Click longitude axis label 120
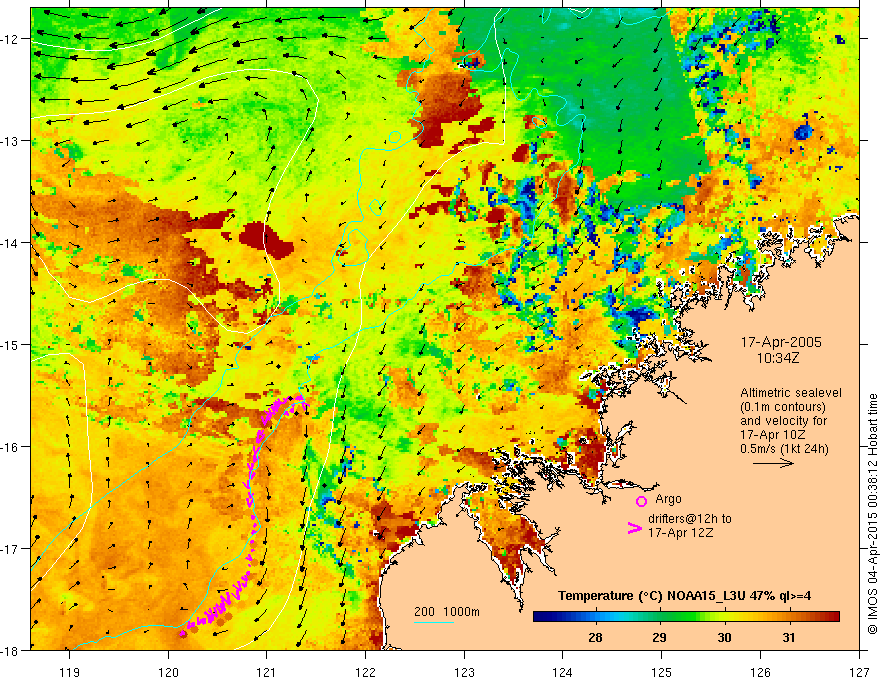880x680 pixels. (168, 672)
